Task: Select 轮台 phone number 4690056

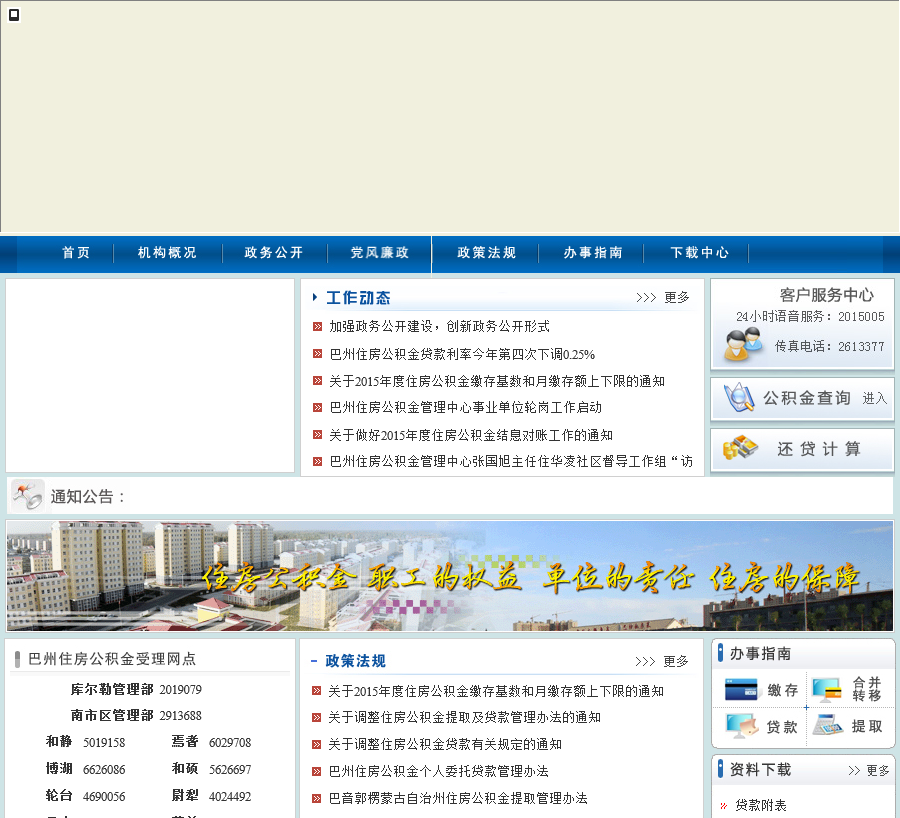Action: [104, 797]
